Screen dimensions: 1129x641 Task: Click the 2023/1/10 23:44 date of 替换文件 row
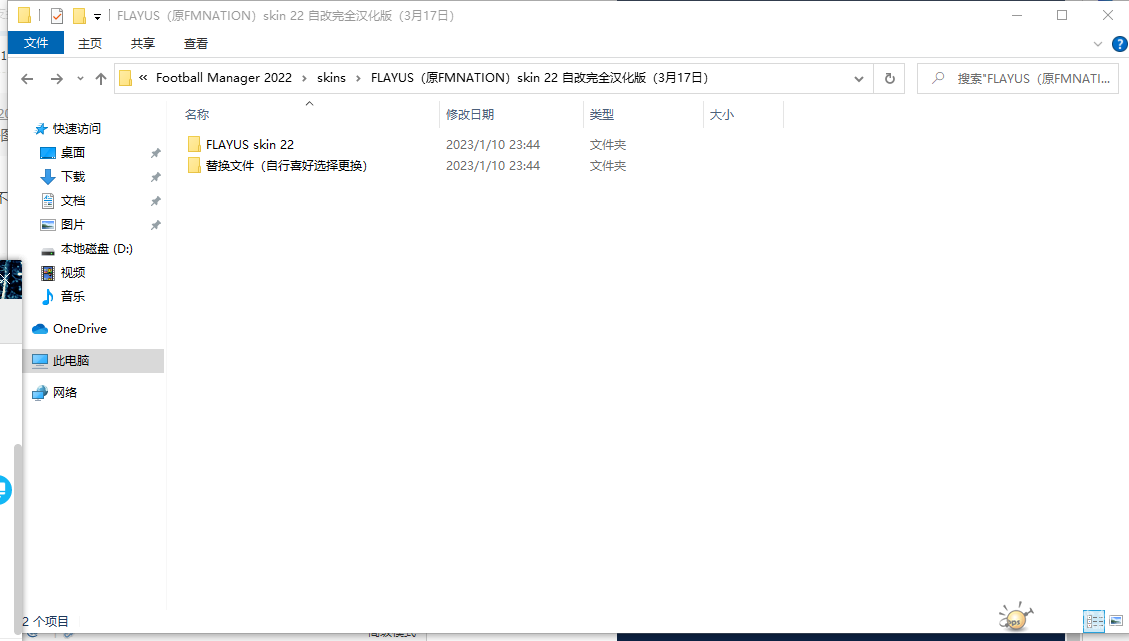point(492,166)
